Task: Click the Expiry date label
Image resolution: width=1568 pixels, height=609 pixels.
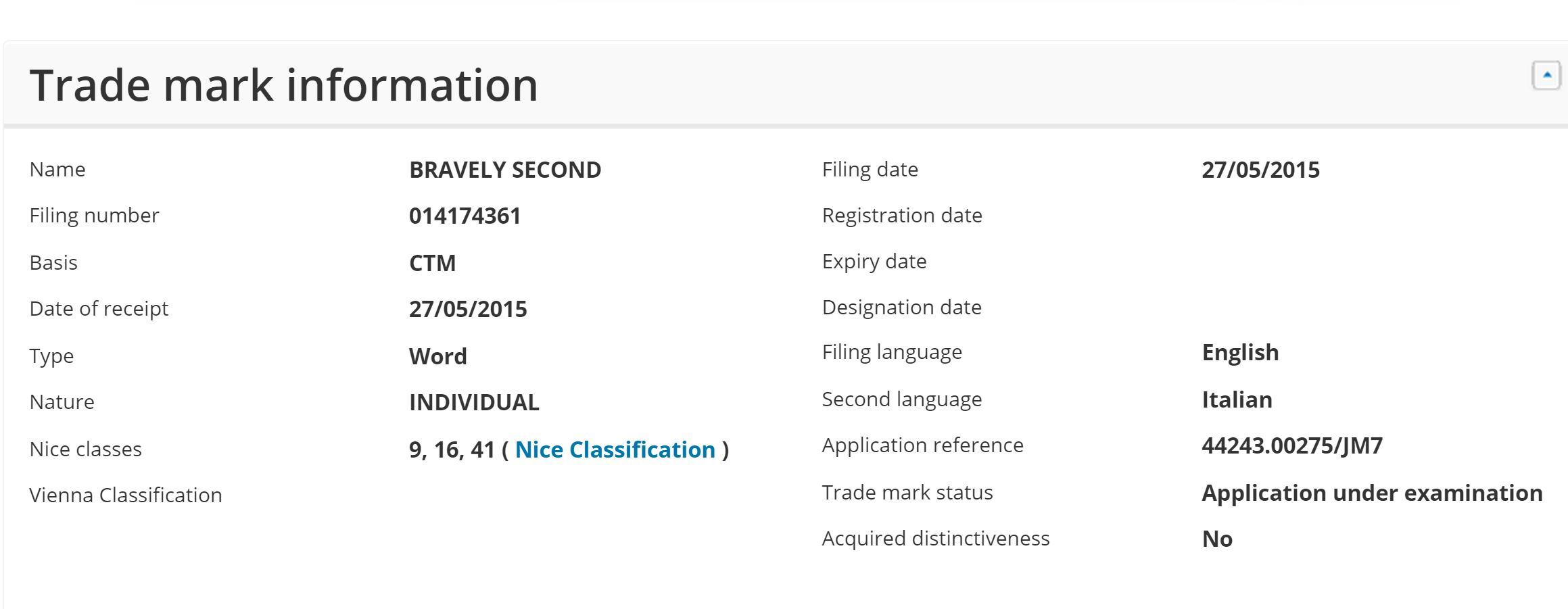Action: coord(874,262)
